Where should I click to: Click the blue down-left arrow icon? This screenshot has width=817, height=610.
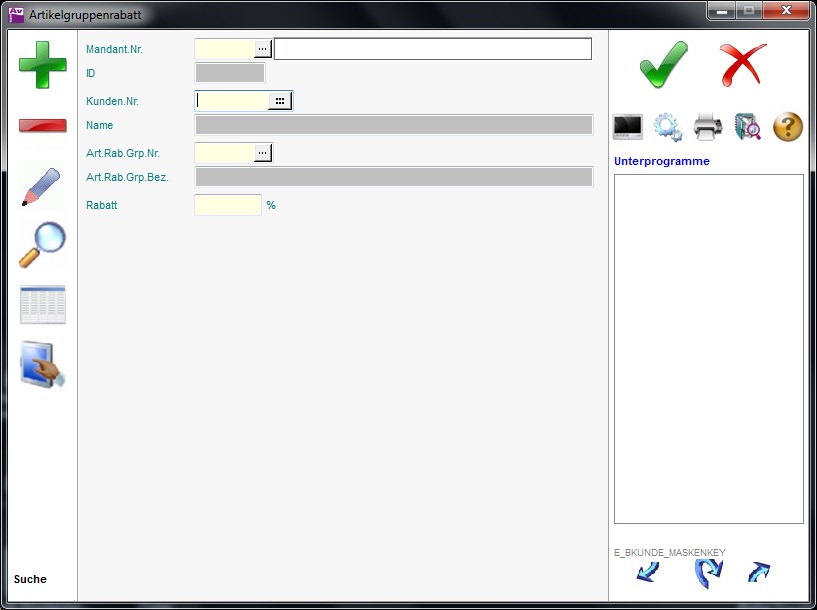click(x=648, y=573)
